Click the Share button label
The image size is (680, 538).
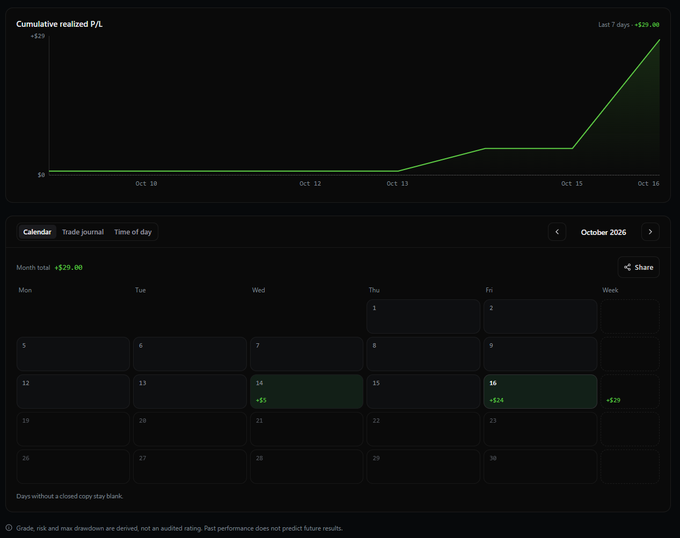click(x=644, y=267)
